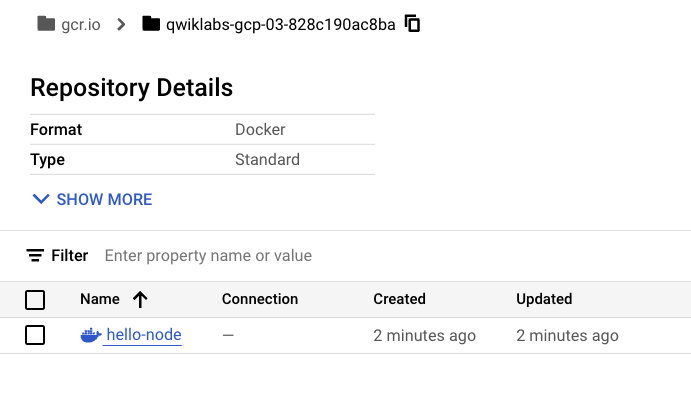This screenshot has height=394, width=691.
Task: Open the gcr.io breadcrumb link
Action: (x=81, y=25)
